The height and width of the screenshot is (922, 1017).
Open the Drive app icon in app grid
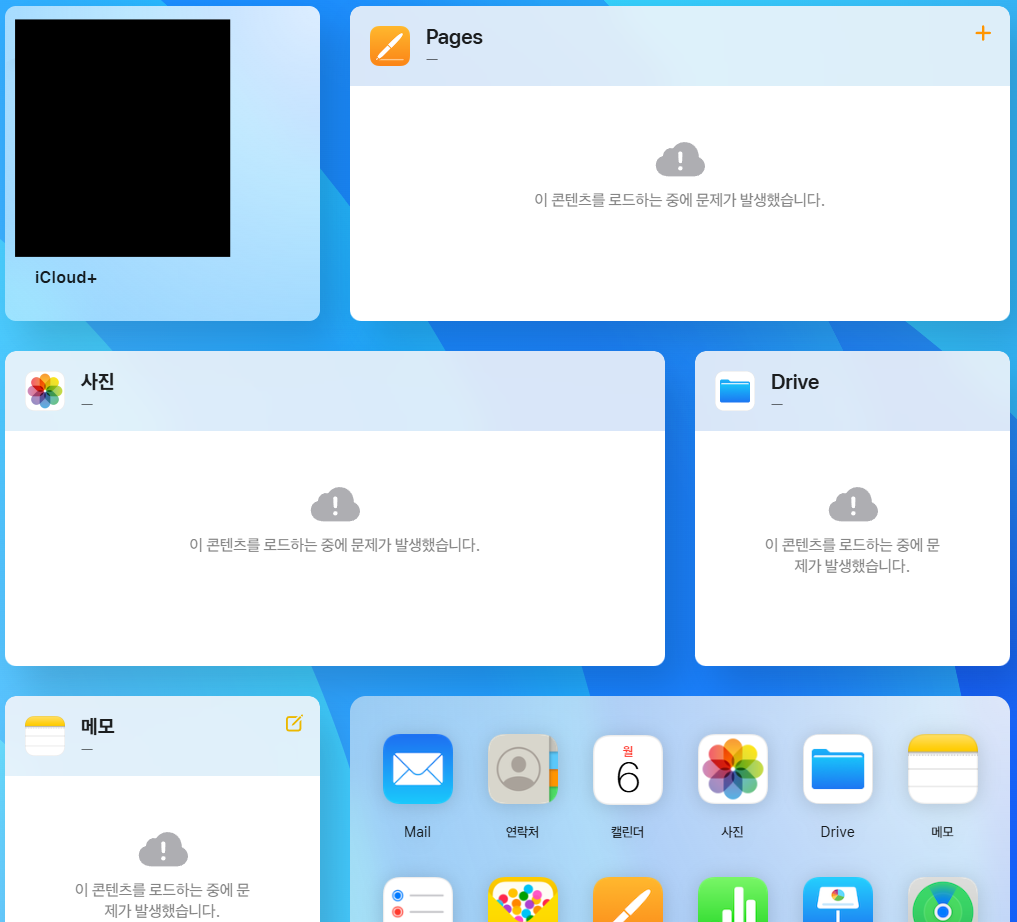click(838, 769)
